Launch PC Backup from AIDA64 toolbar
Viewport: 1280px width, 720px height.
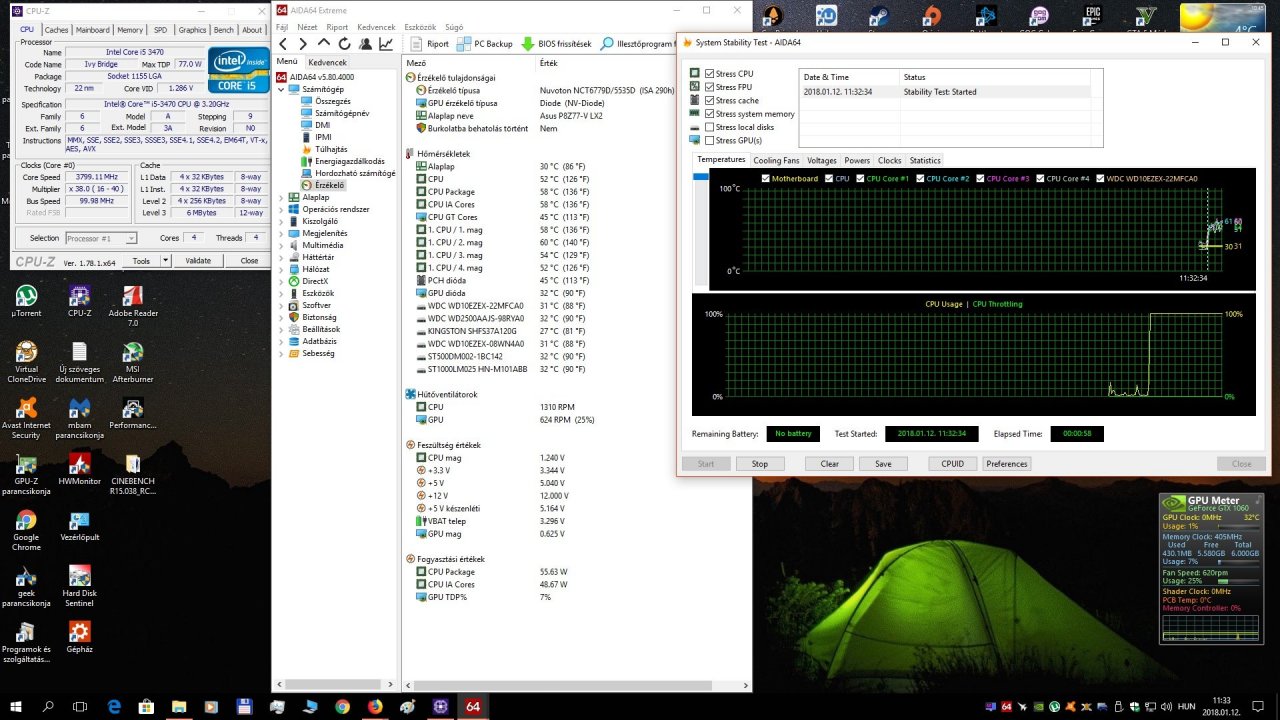tap(485, 44)
